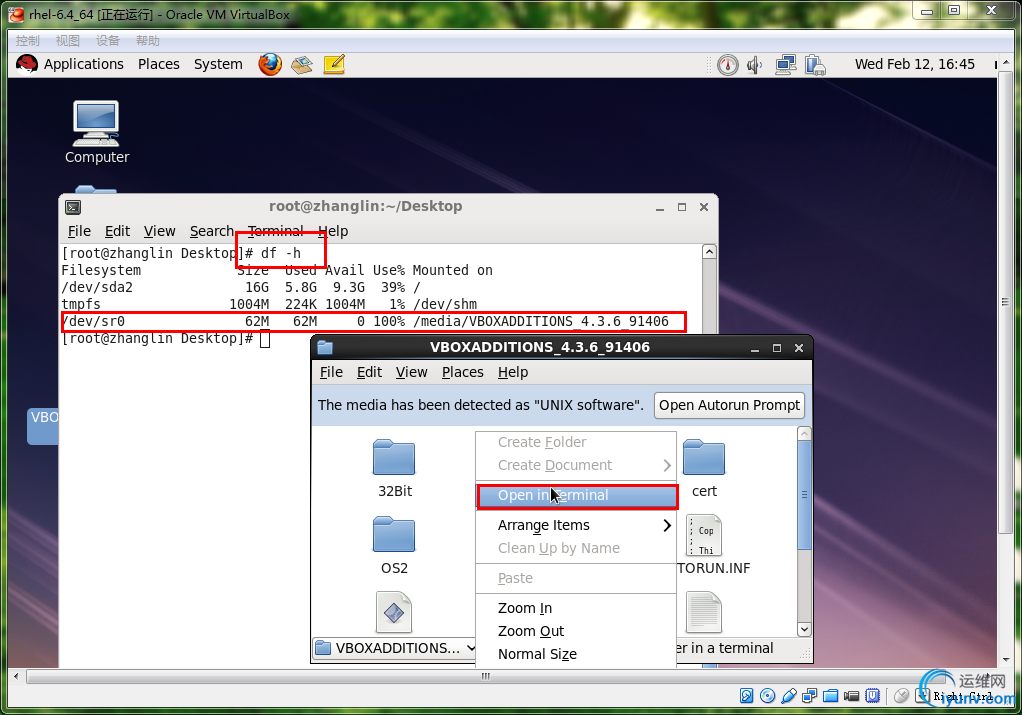Click the software update indicator icon
This screenshot has width=1022, height=715.
click(727, 65)
